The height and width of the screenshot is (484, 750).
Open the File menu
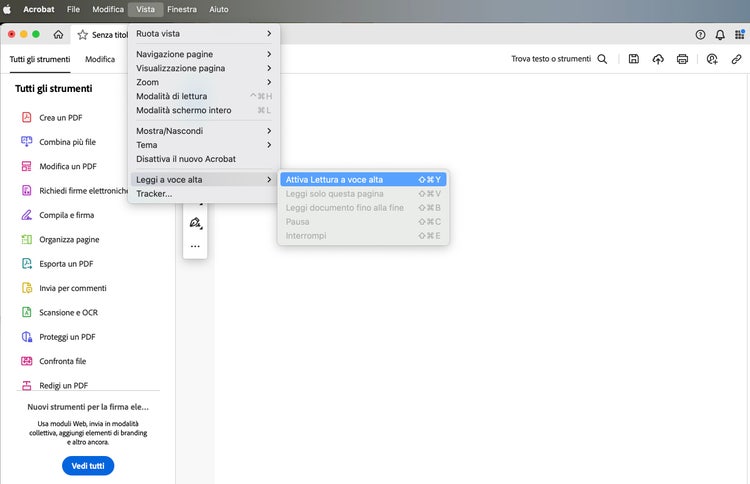[73, 9]
